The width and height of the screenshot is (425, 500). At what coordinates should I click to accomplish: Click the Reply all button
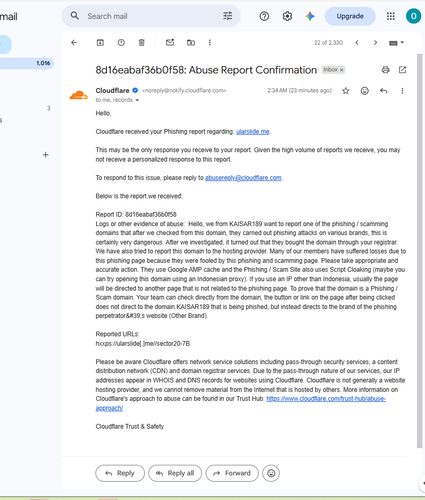coord(175,473)
